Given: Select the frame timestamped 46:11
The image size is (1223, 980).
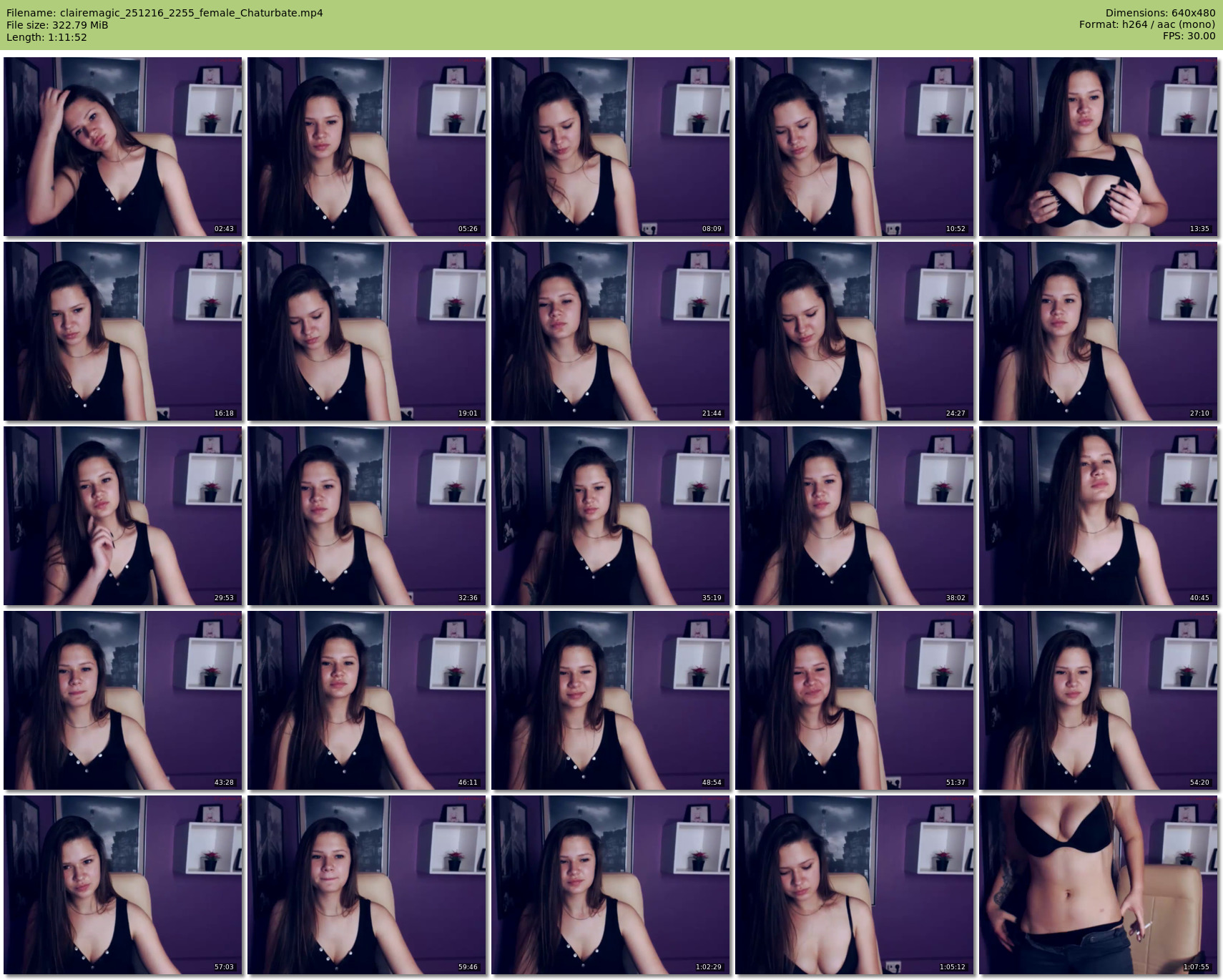Looking at the screenshot, I should tap(367, 700).
